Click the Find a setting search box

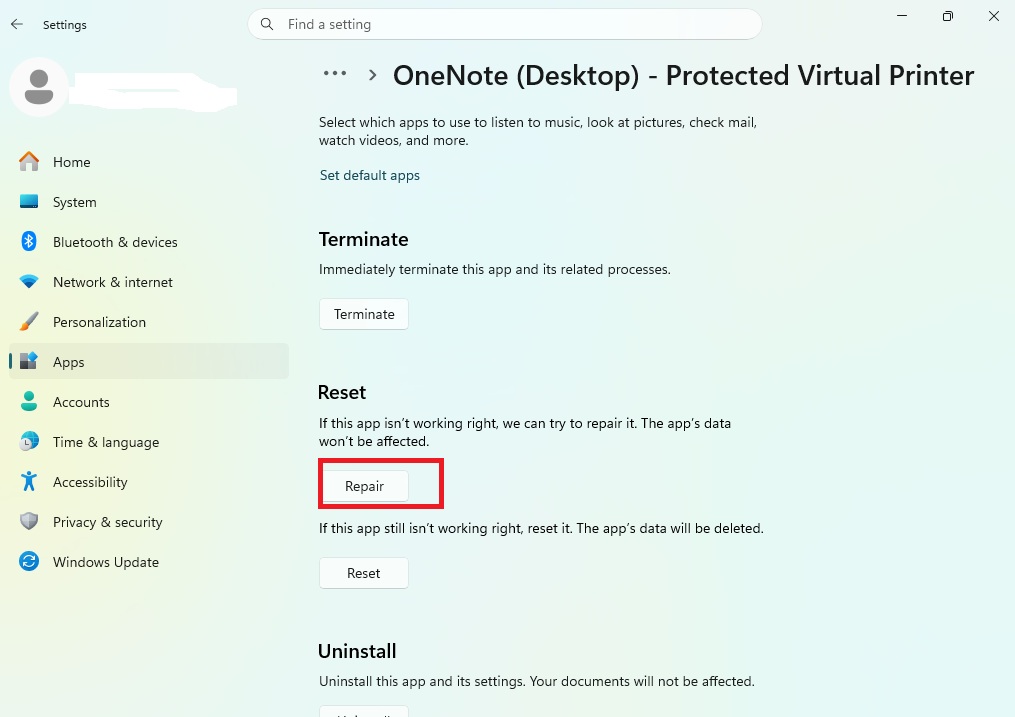pos(515,24)
